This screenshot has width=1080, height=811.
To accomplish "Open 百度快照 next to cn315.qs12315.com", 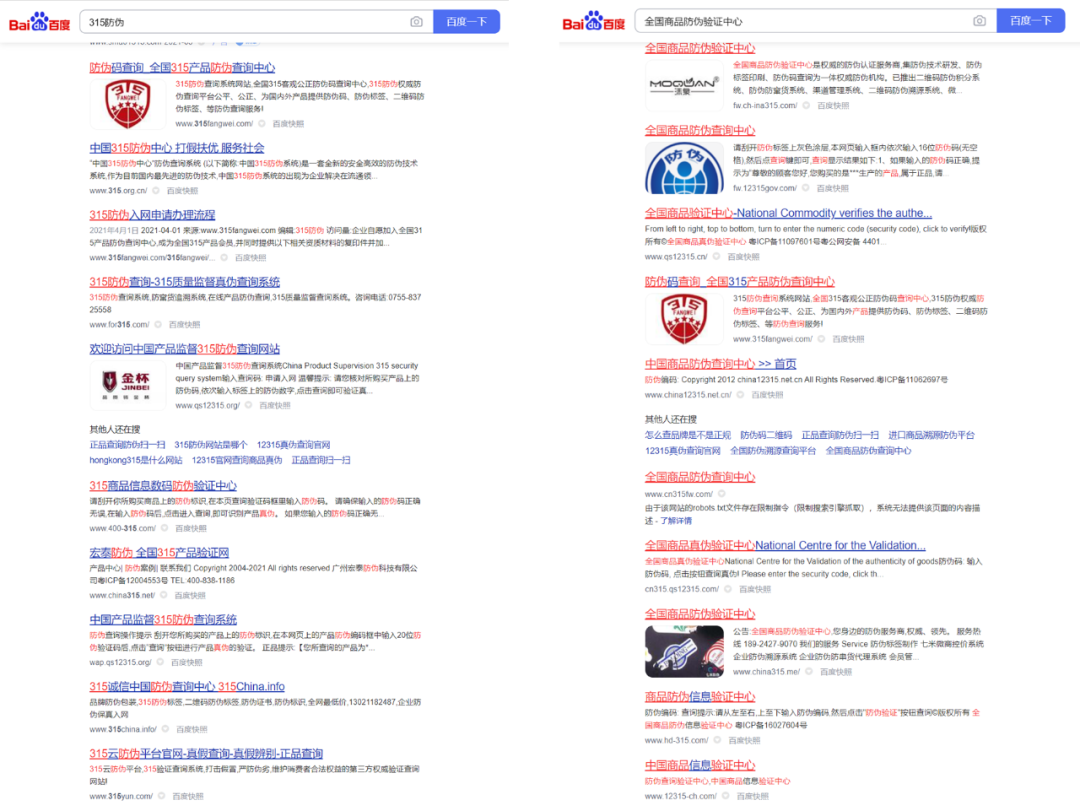I will click(x=755, y=589).
